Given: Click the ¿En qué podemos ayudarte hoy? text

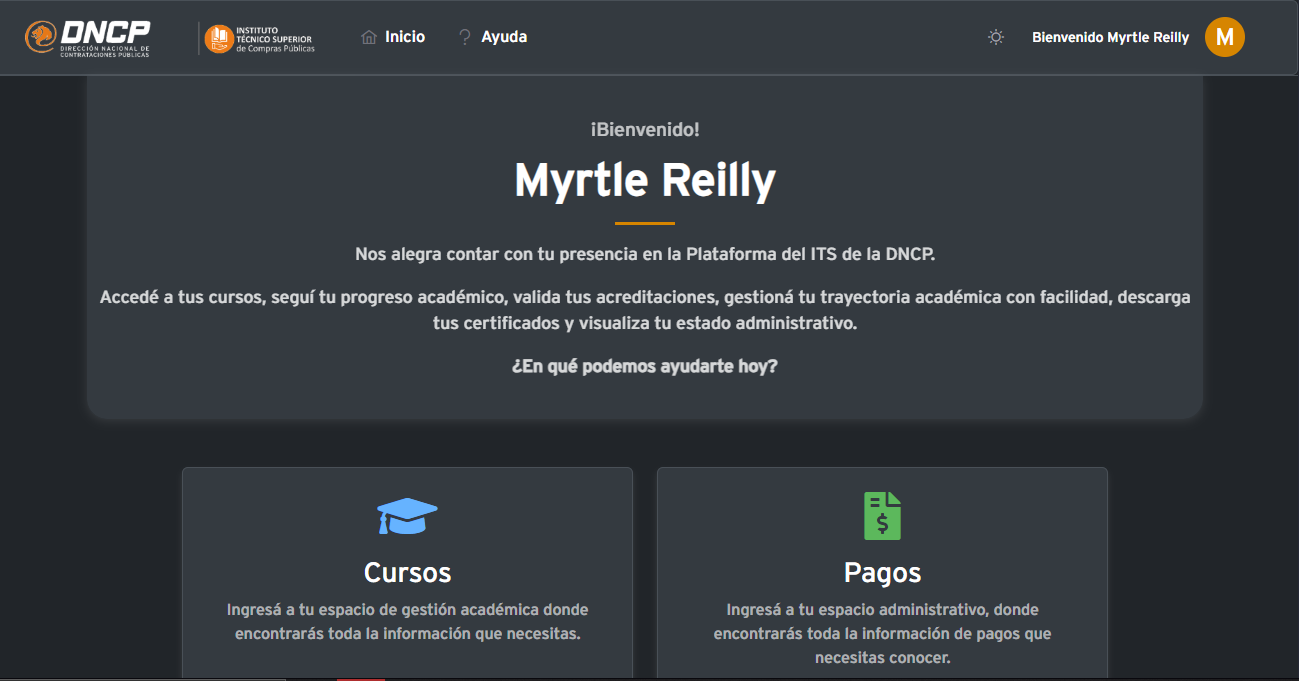Looking at the screenshot, I should [x=645, y=366].
